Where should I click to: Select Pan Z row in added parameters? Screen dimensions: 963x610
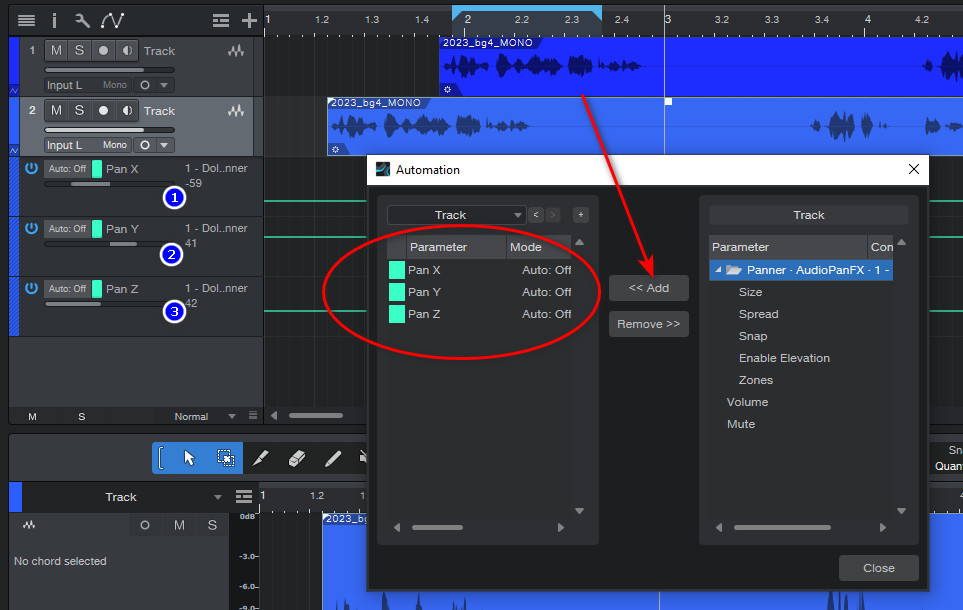point(480,314)
